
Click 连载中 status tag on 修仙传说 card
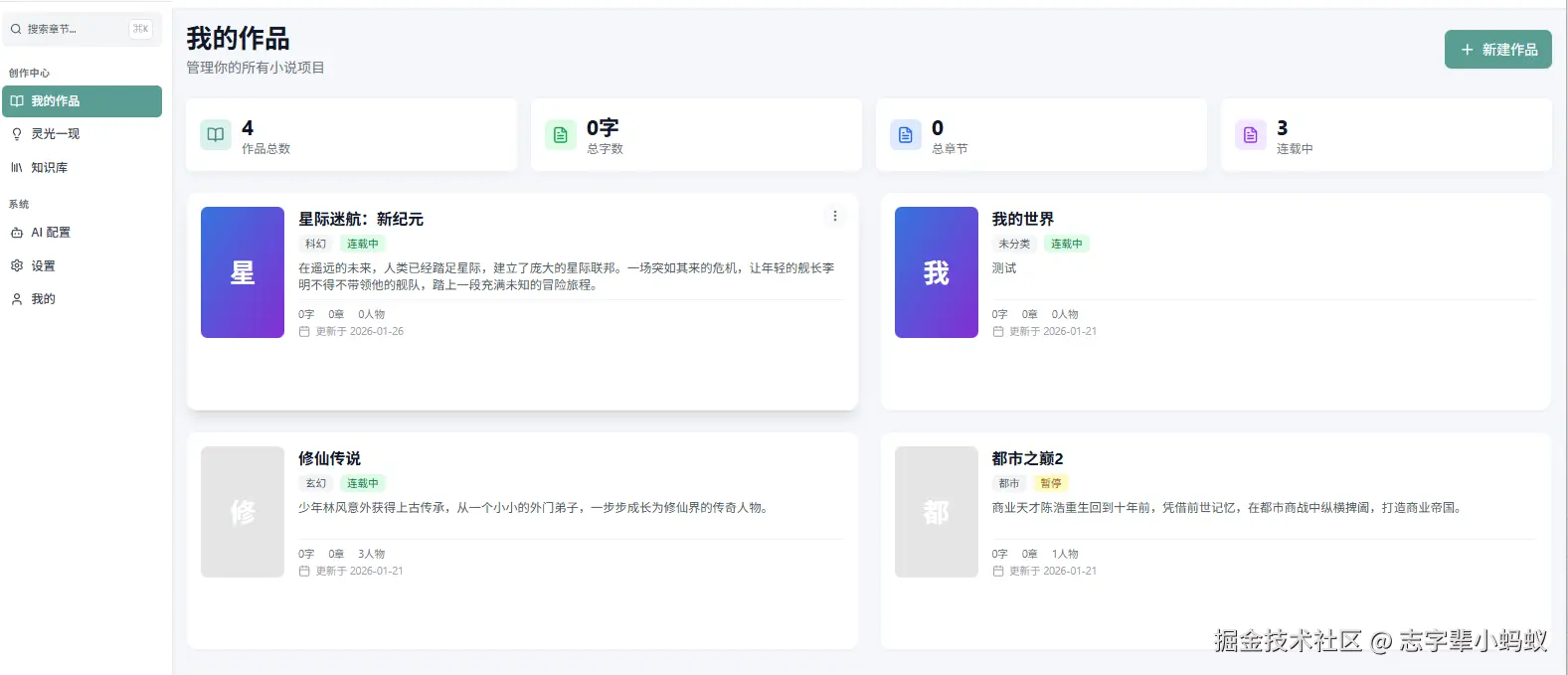coord(363,484)
